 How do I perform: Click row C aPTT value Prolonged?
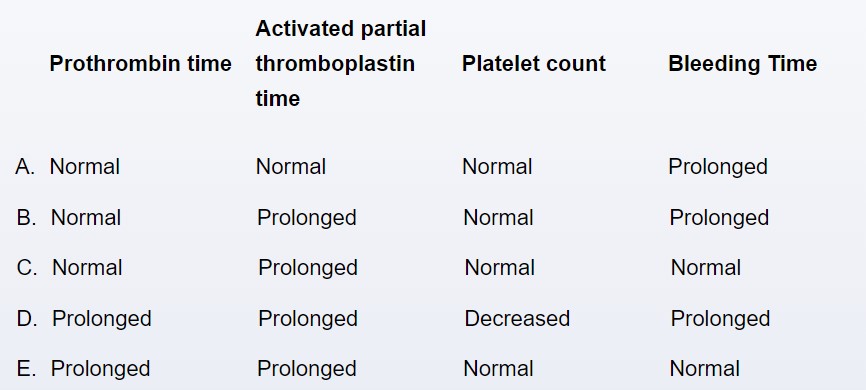coord(308,268)
